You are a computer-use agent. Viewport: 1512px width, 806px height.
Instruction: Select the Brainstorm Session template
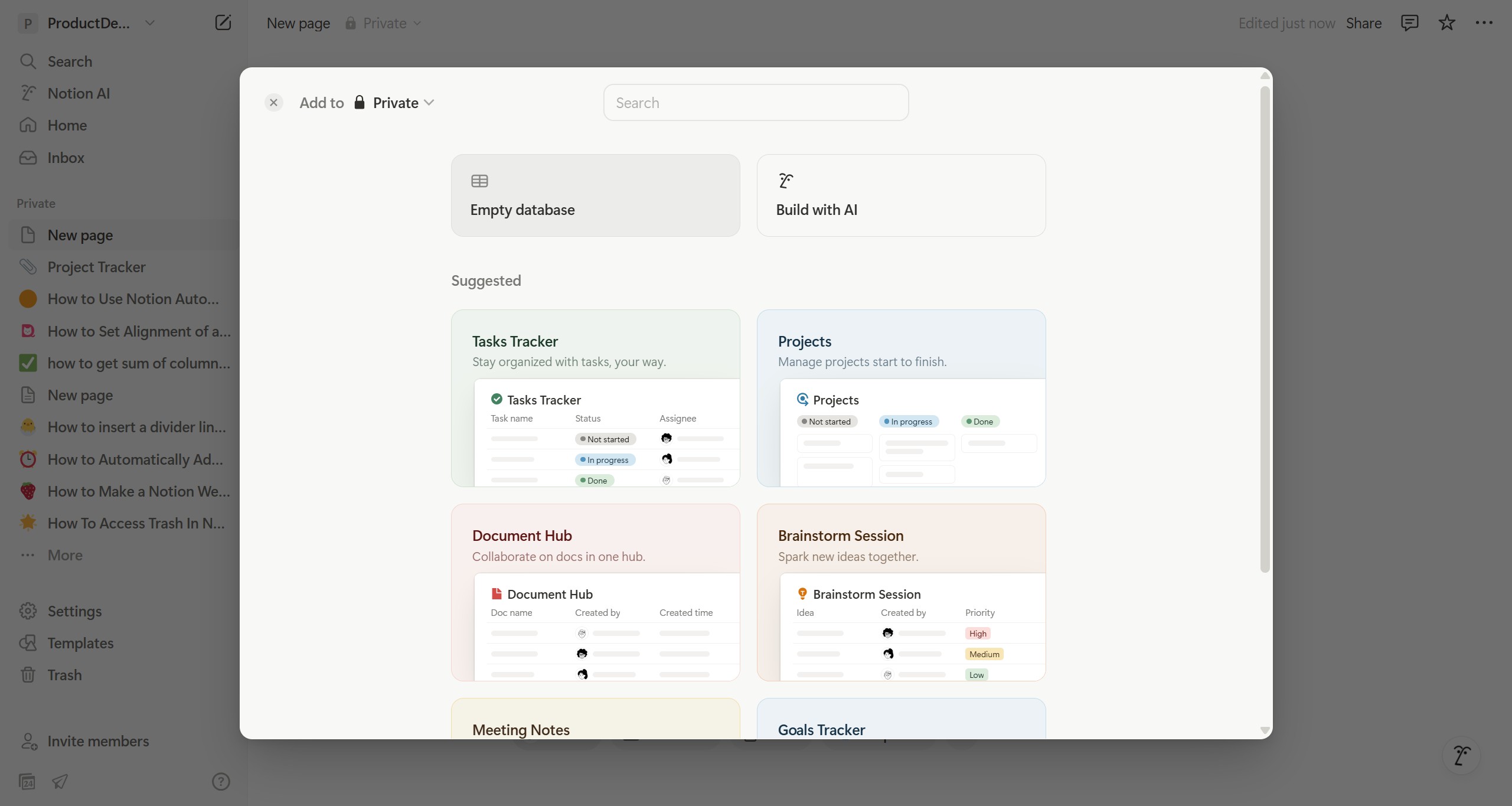(x=901, y=592)
